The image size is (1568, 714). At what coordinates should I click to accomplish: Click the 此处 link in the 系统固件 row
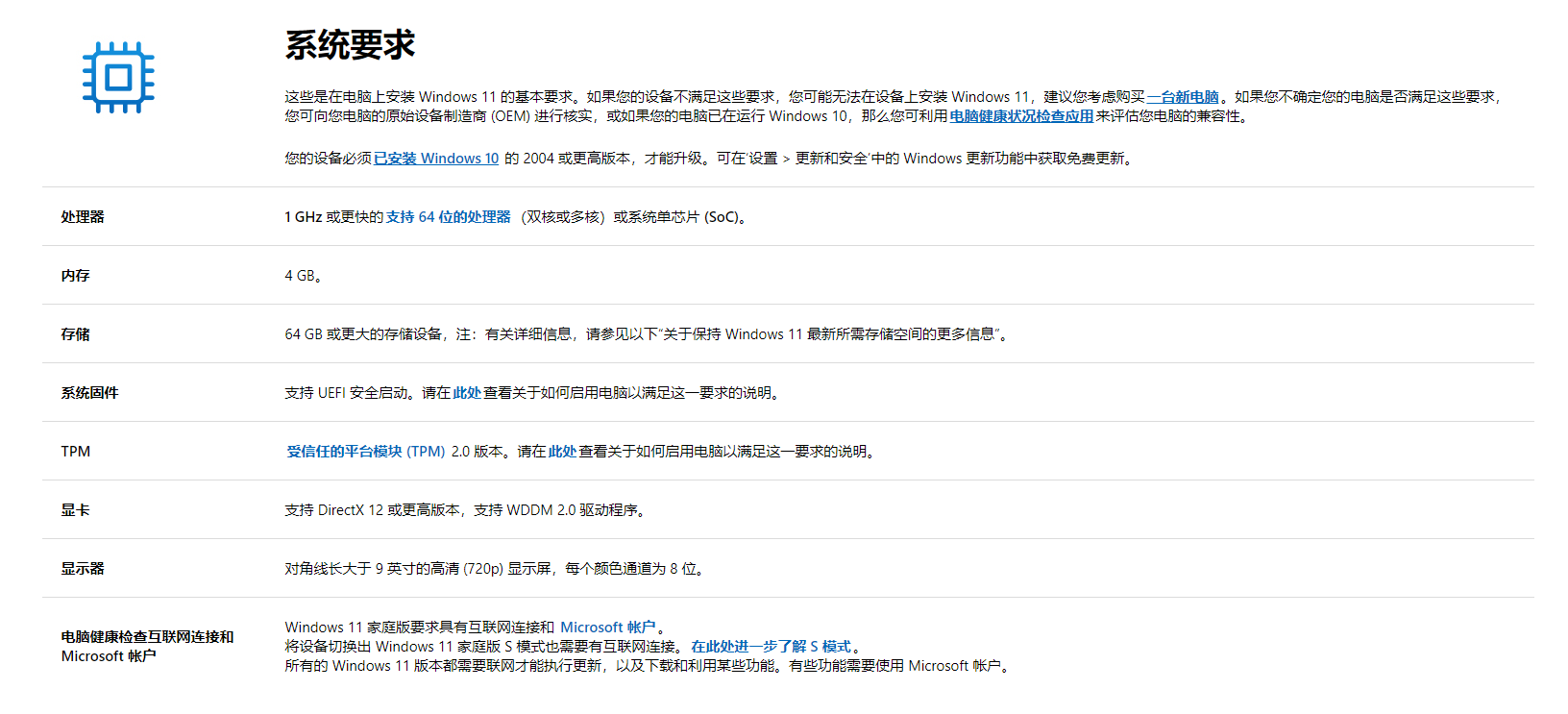467,393
